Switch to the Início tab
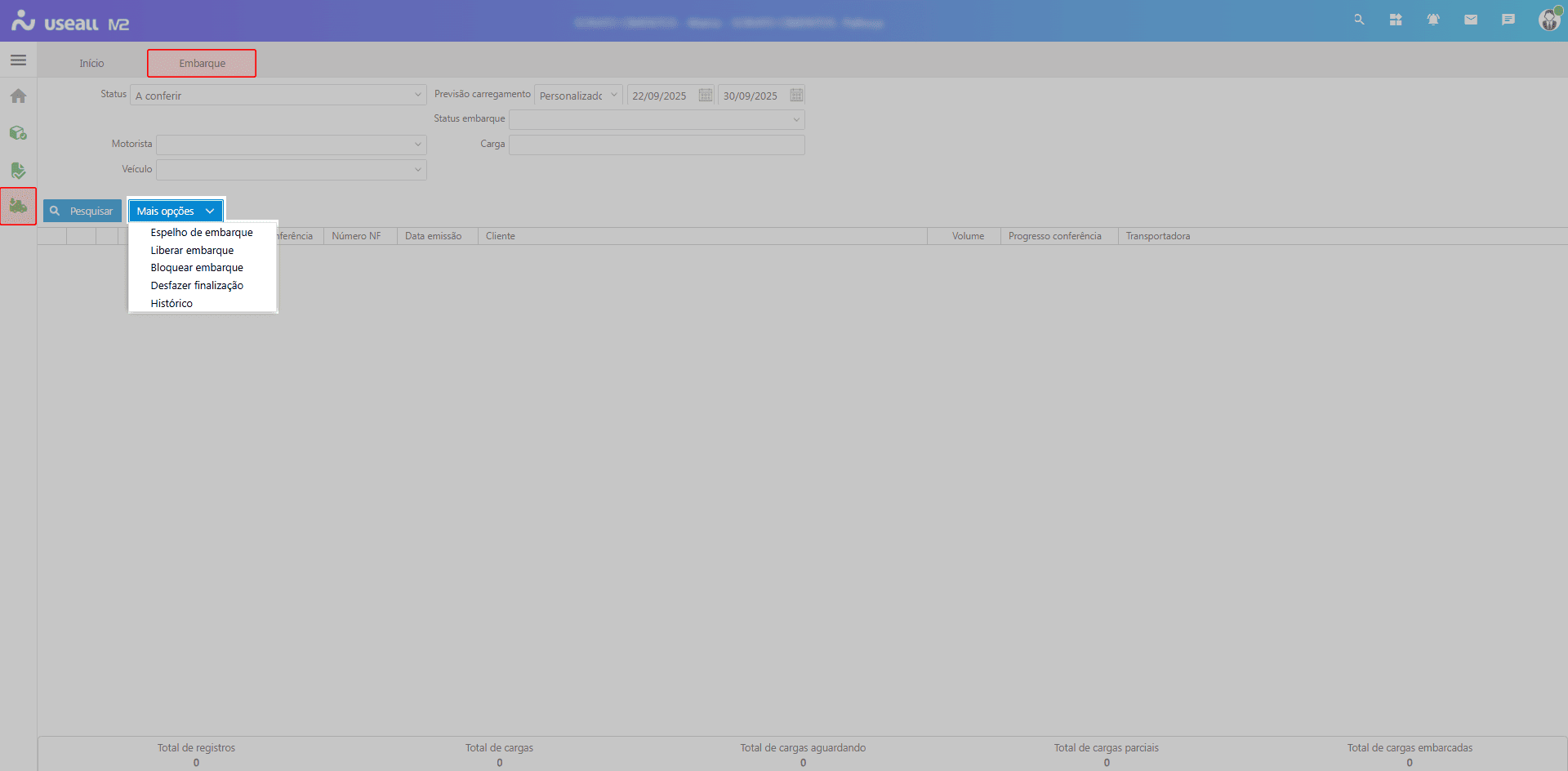 [x=91, y=64]
